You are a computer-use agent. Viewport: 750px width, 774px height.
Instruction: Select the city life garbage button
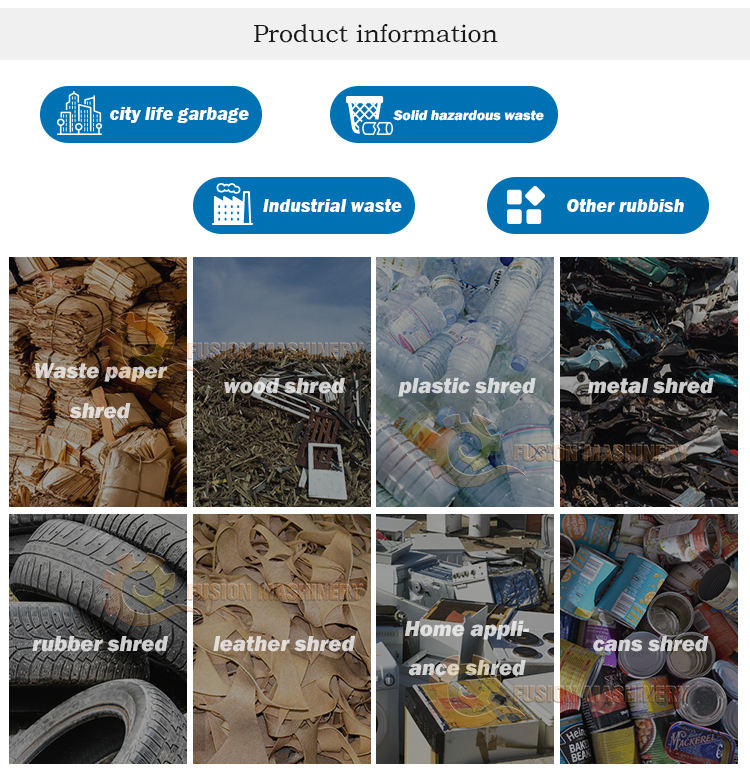click(151, 114)
